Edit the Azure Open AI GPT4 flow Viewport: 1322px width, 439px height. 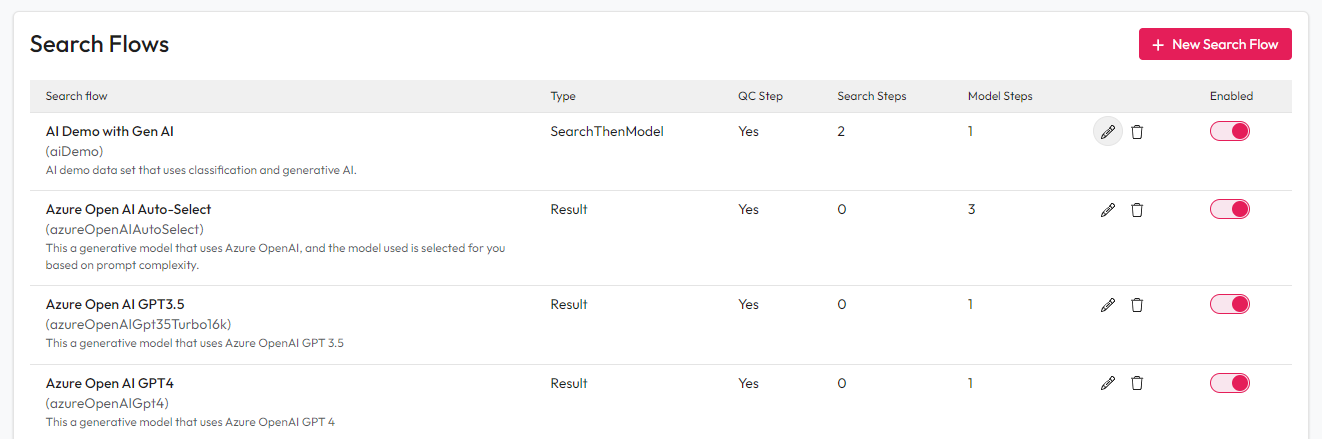tap(1107, 383)
